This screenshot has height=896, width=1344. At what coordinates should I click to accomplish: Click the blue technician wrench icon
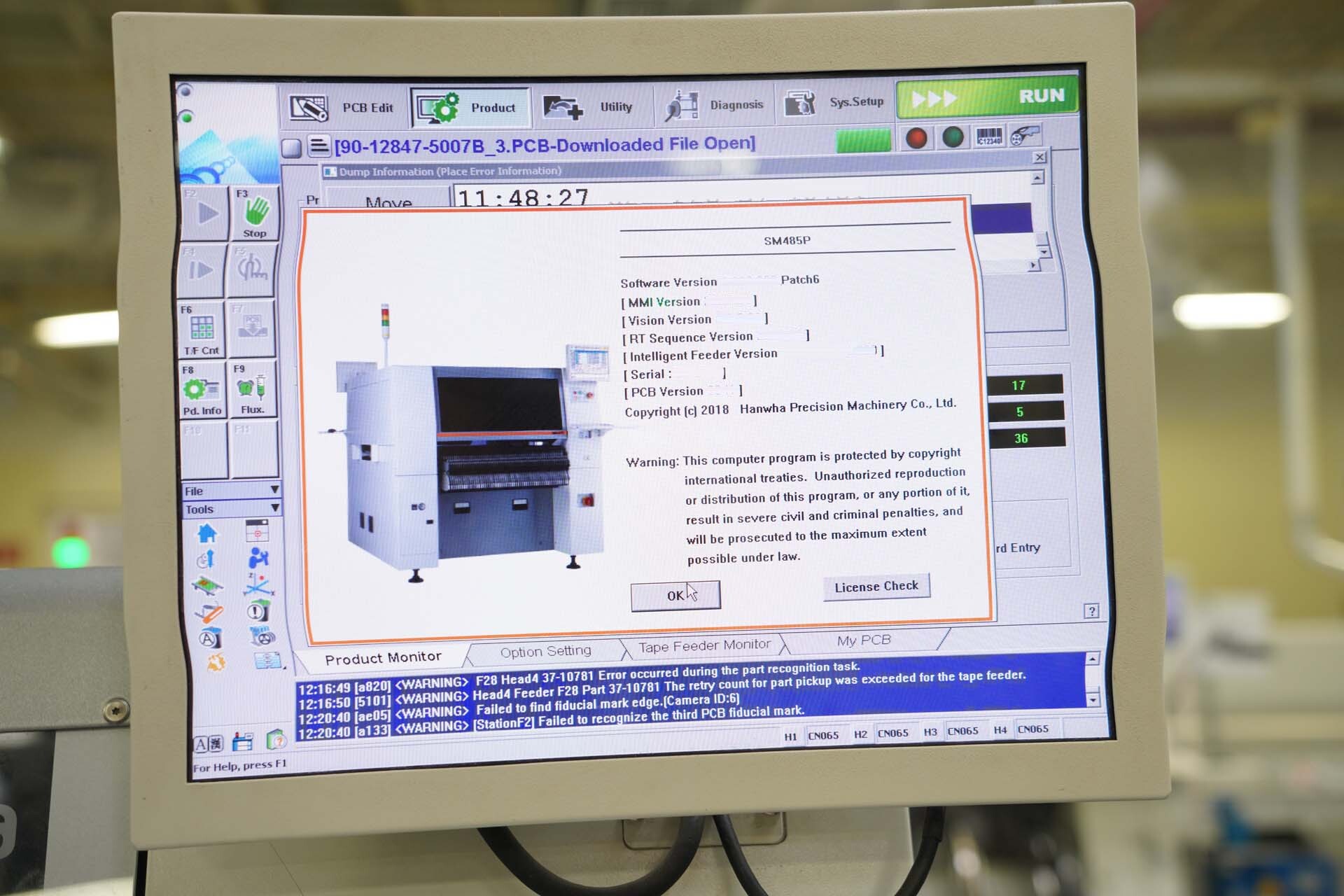tap(258, 558)
